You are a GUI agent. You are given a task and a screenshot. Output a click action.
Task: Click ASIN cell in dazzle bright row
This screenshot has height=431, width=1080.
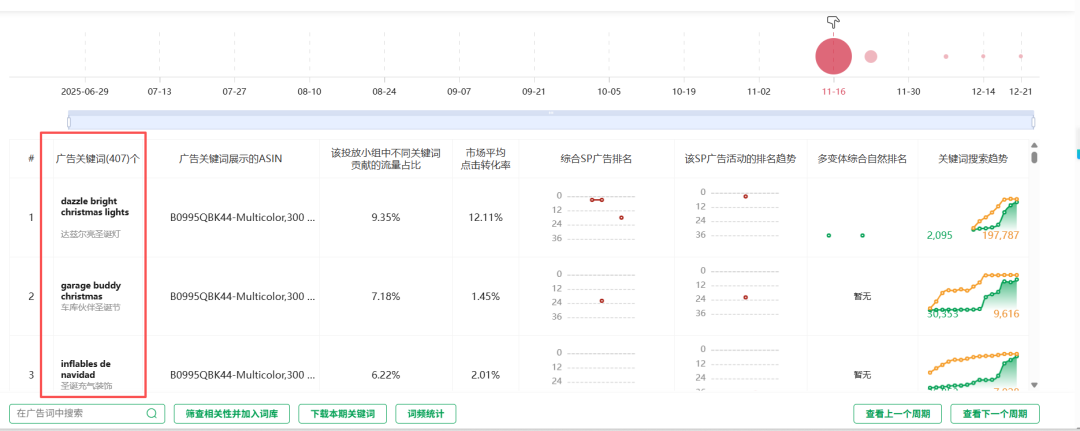(242, 218)
